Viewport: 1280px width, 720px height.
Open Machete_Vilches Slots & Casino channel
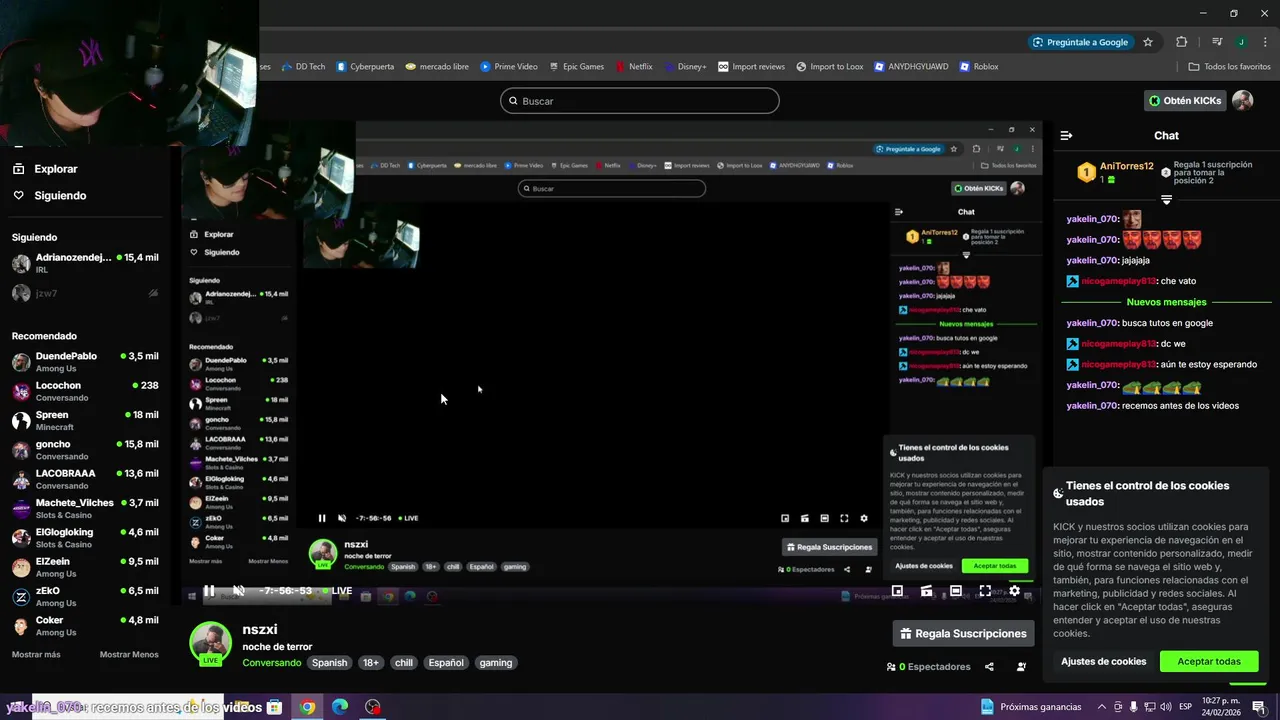pyautogui.click(x=85, y=508)
